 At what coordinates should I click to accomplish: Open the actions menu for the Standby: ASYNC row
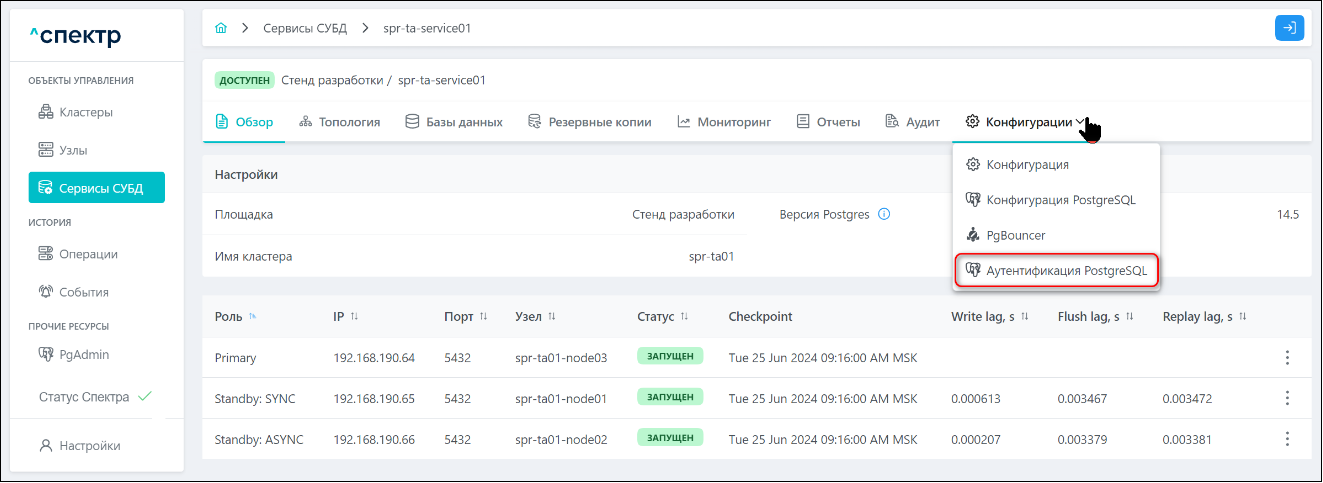1287,438
